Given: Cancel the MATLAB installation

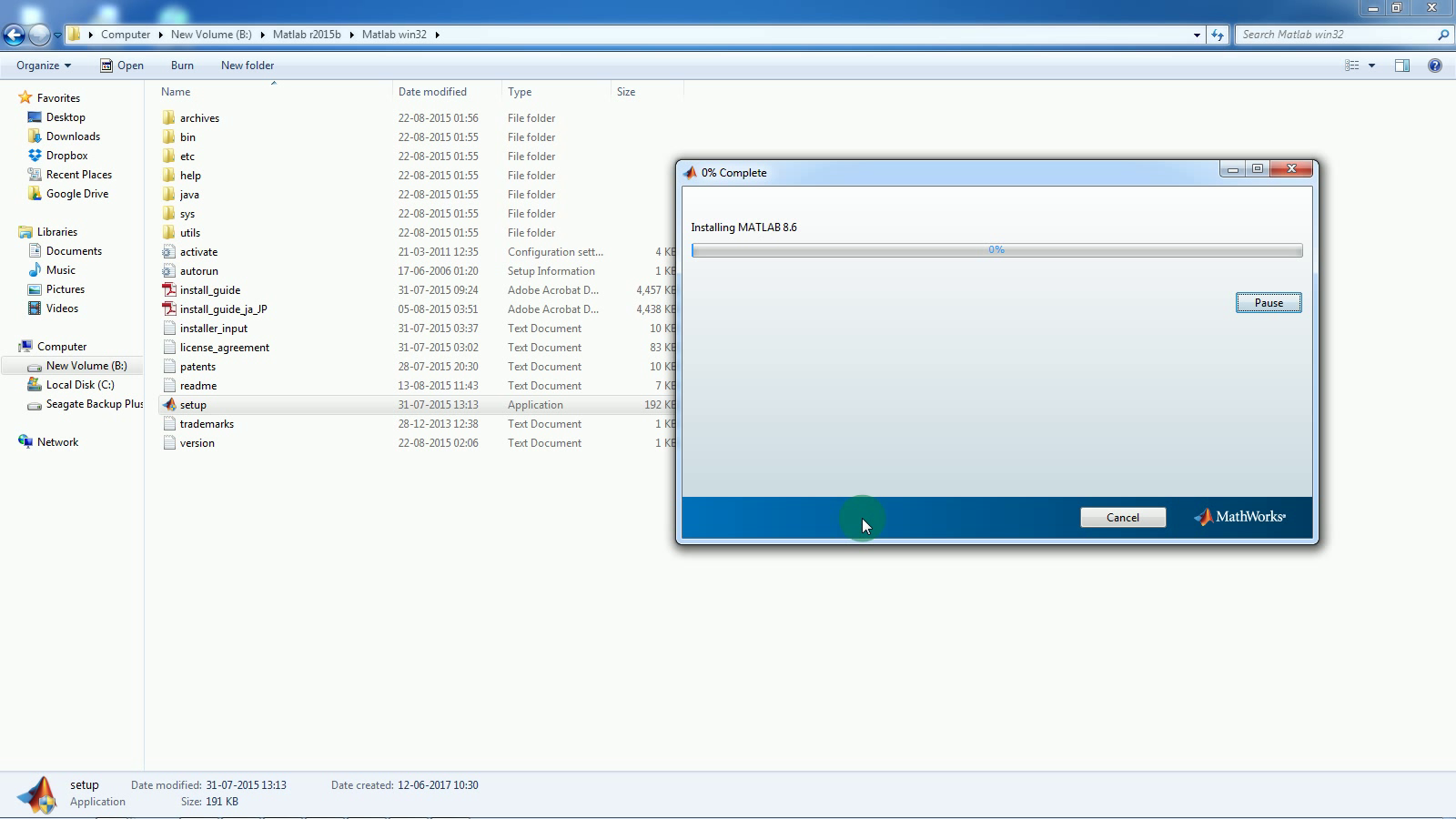Looking at the screenshot, I should tap(1123, 518).
